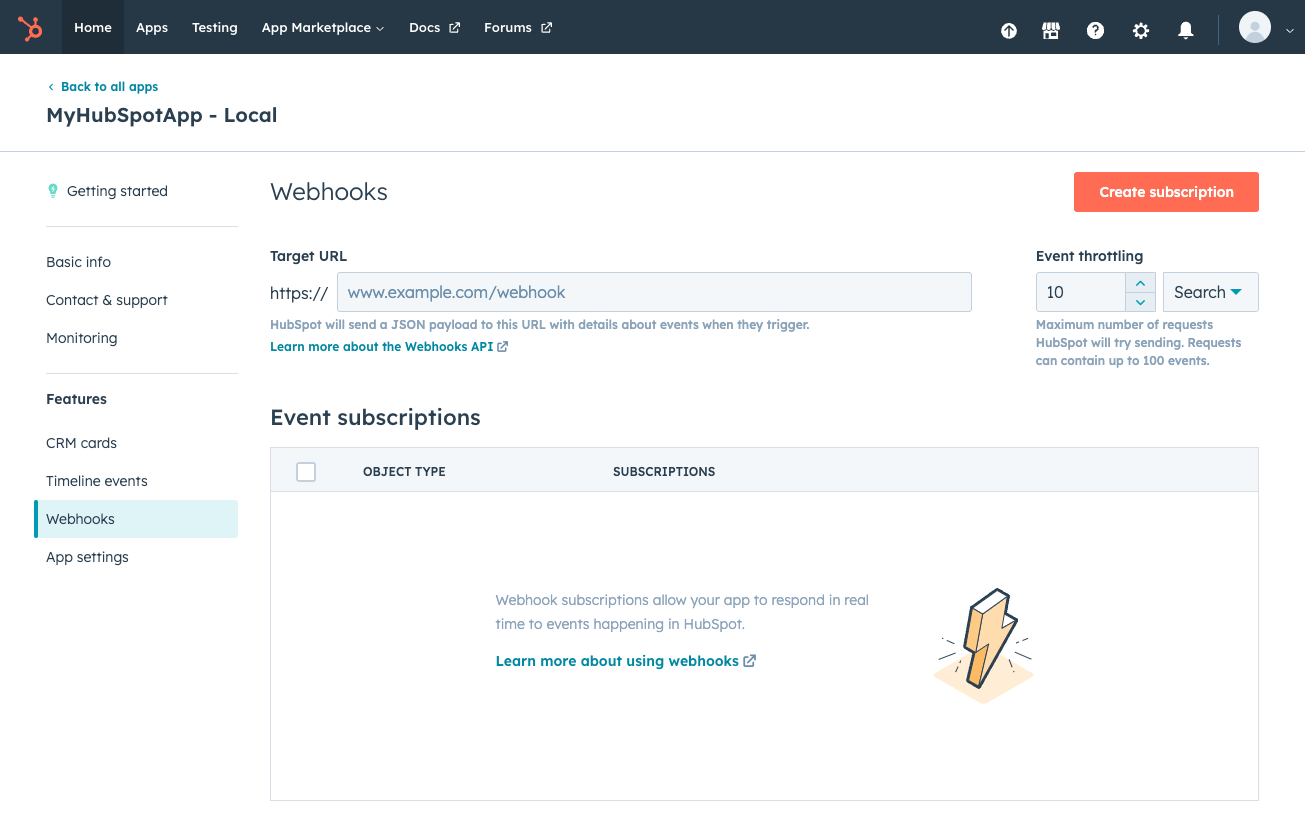1305x822 pixels.
Task: Open the Search throttling period dropdown
Action: [x=1210, y=292]
